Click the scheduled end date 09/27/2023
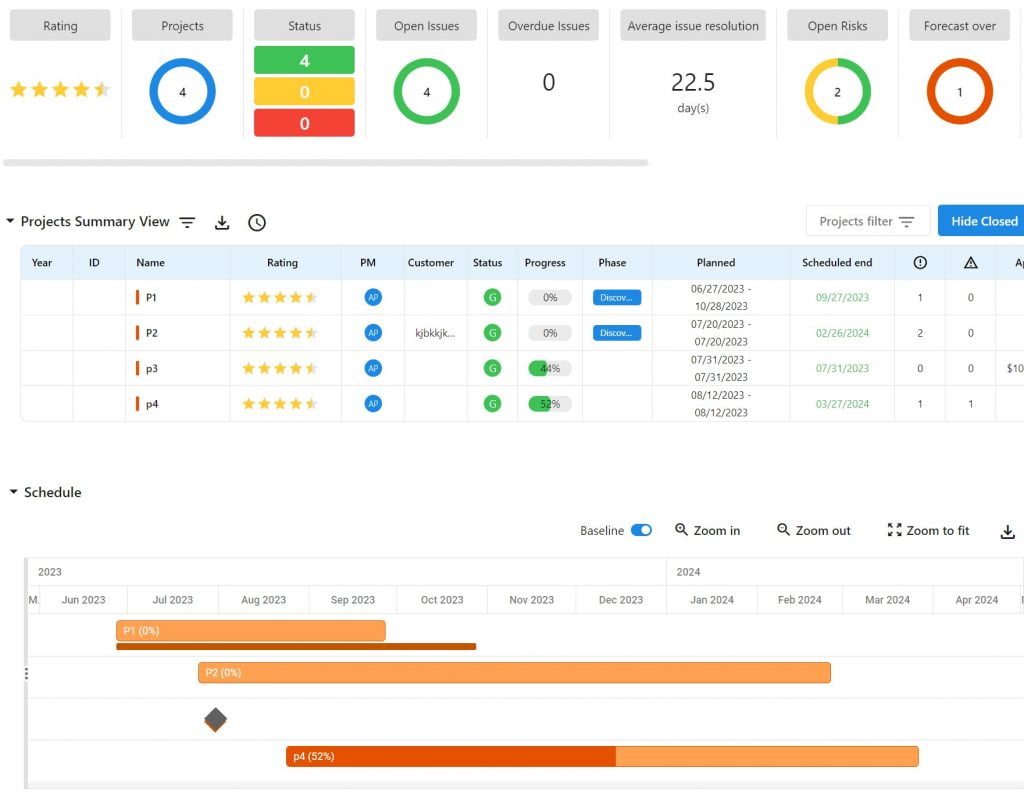 pos(842,297)
